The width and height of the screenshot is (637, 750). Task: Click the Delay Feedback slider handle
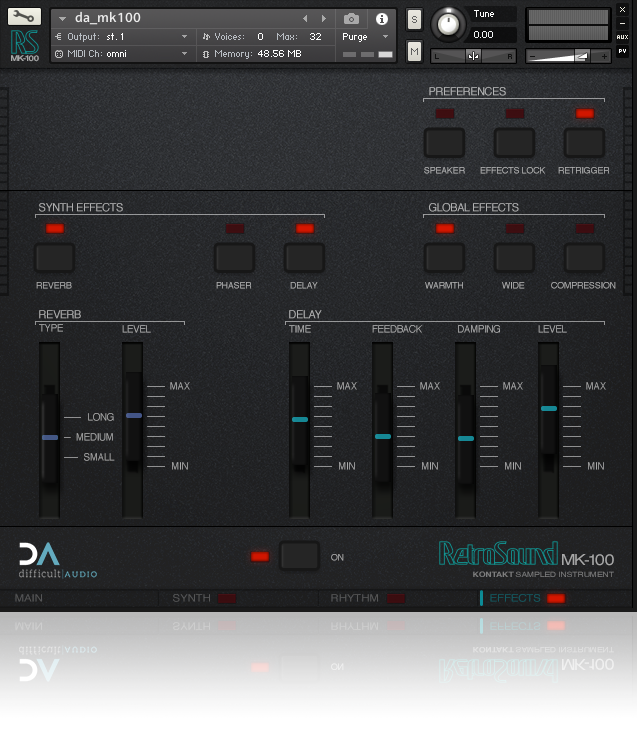click(x=383, y=436)
